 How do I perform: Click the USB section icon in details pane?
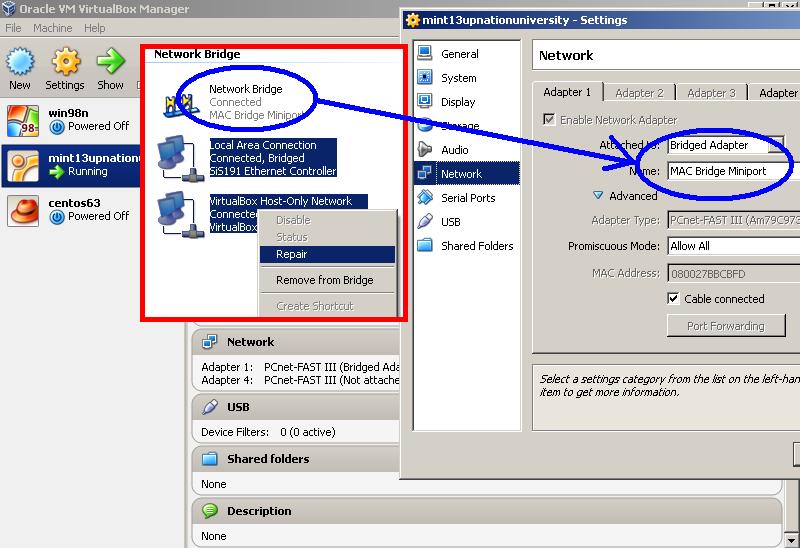210,407
